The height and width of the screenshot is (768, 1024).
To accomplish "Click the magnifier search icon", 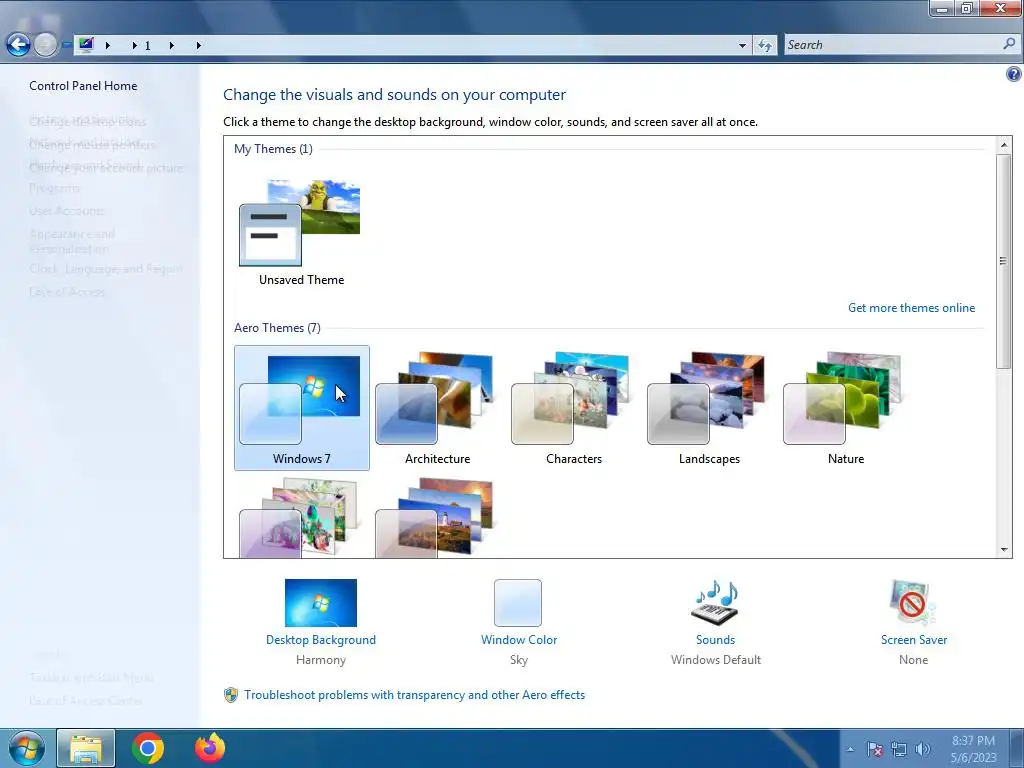I will point(1009,44).
